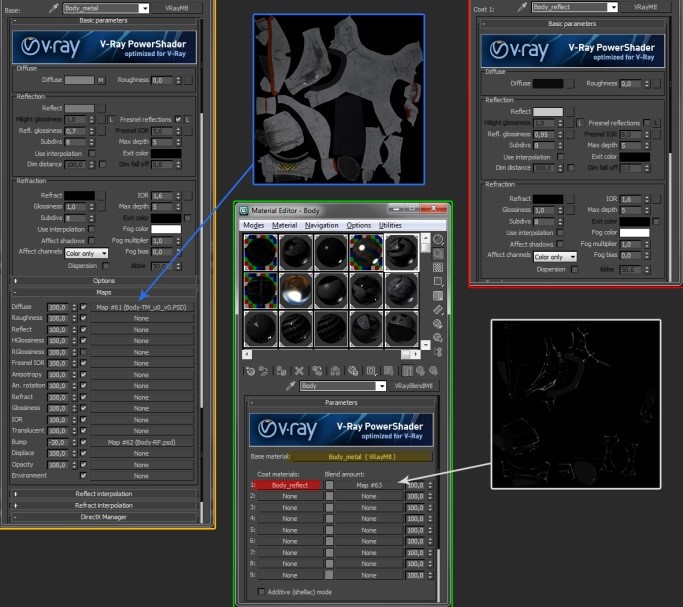683x607 pixels.
Task: Enable the RGlossiness map checkbox
Action: point(84,352)
